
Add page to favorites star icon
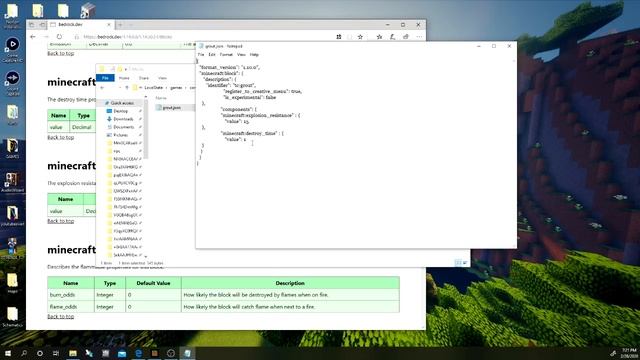pyautogui.click(x=360, y=37)
